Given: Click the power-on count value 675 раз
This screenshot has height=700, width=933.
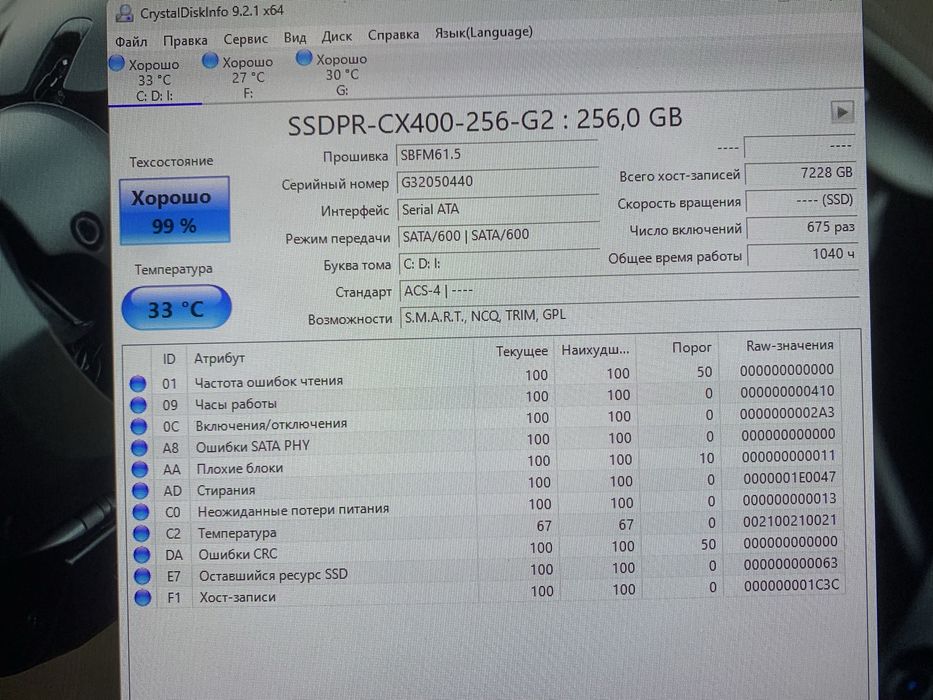Looking at the screenshot, I should 801,227.
